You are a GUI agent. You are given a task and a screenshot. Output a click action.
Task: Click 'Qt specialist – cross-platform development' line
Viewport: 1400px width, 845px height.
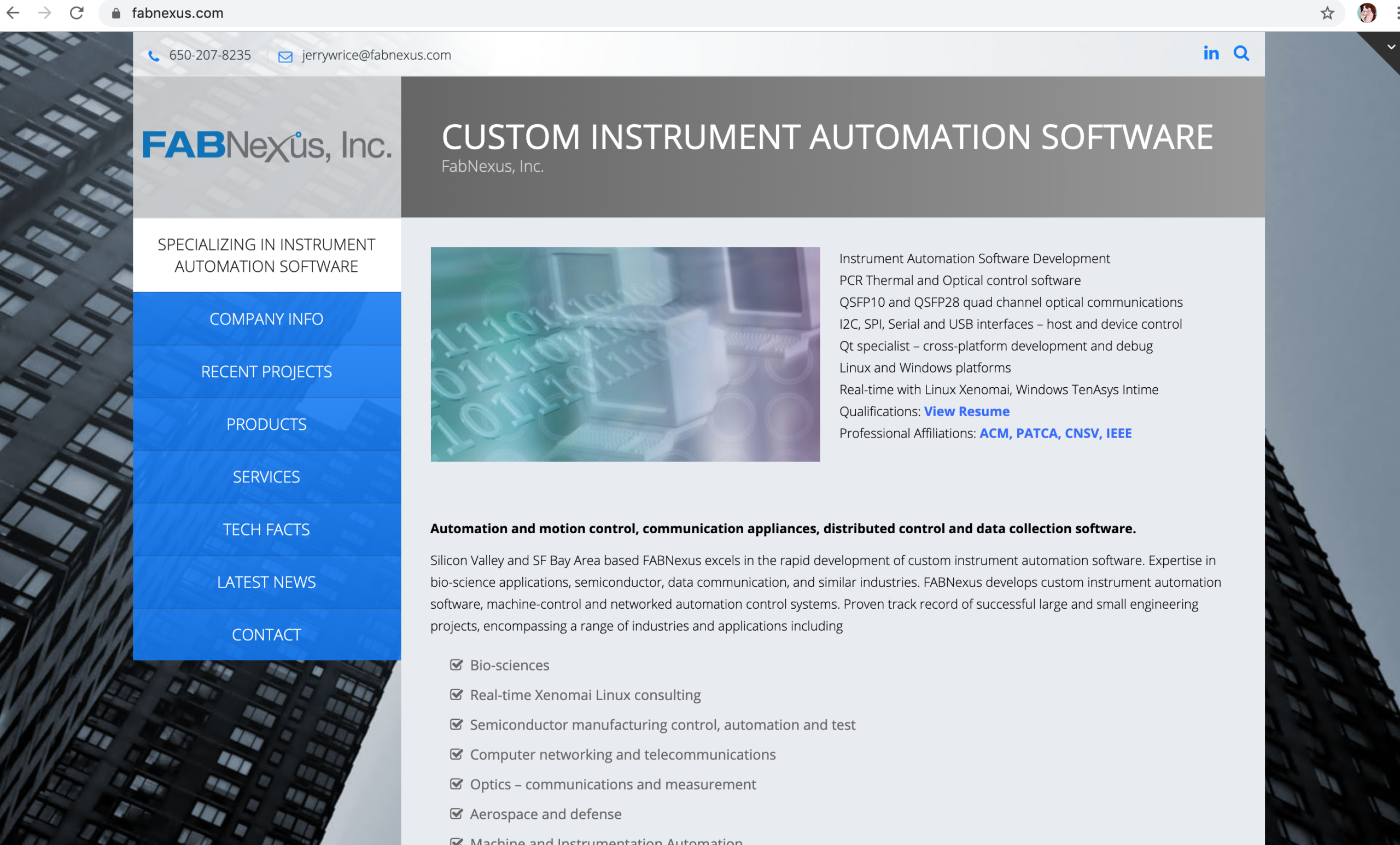pos(996,346)
